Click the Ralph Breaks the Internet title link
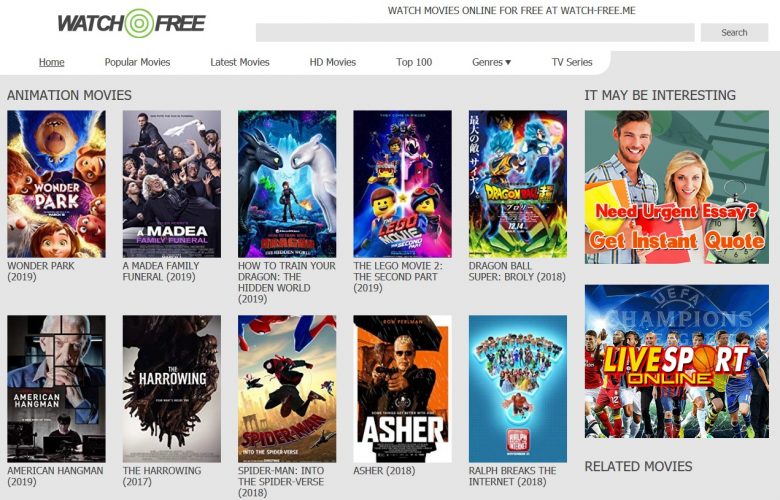Screen dimensions: 780x500 tap(512, 476)
